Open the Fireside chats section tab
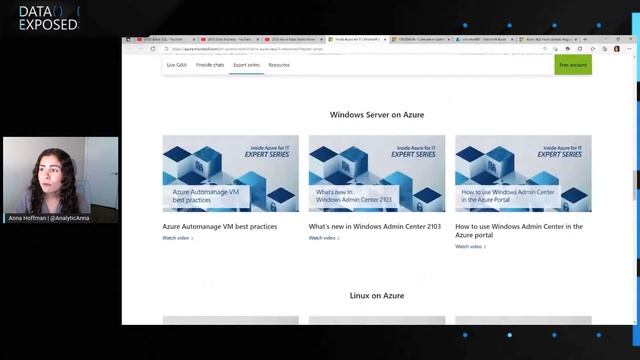640x360 pixels. coord(210,65)
